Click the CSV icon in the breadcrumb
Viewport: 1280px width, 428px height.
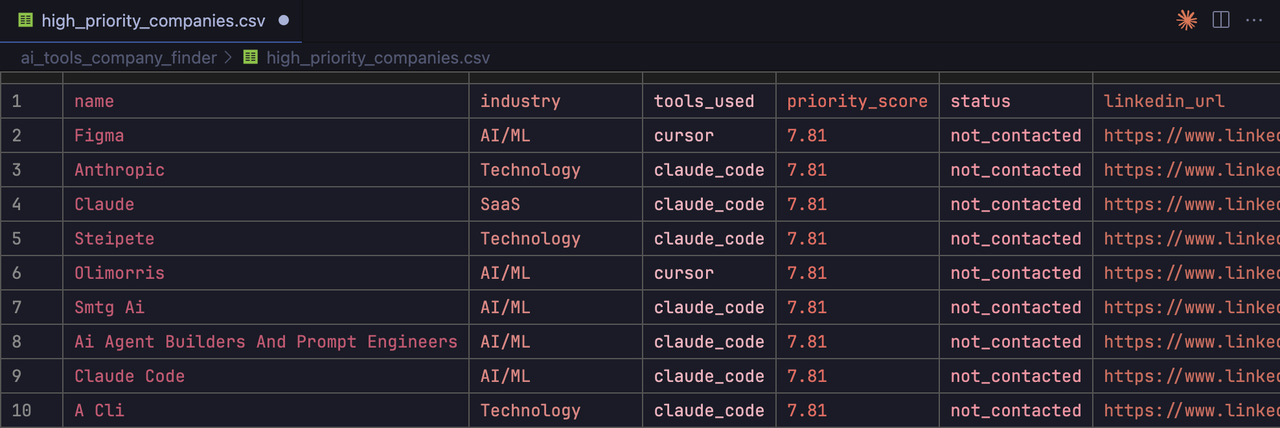251,57
